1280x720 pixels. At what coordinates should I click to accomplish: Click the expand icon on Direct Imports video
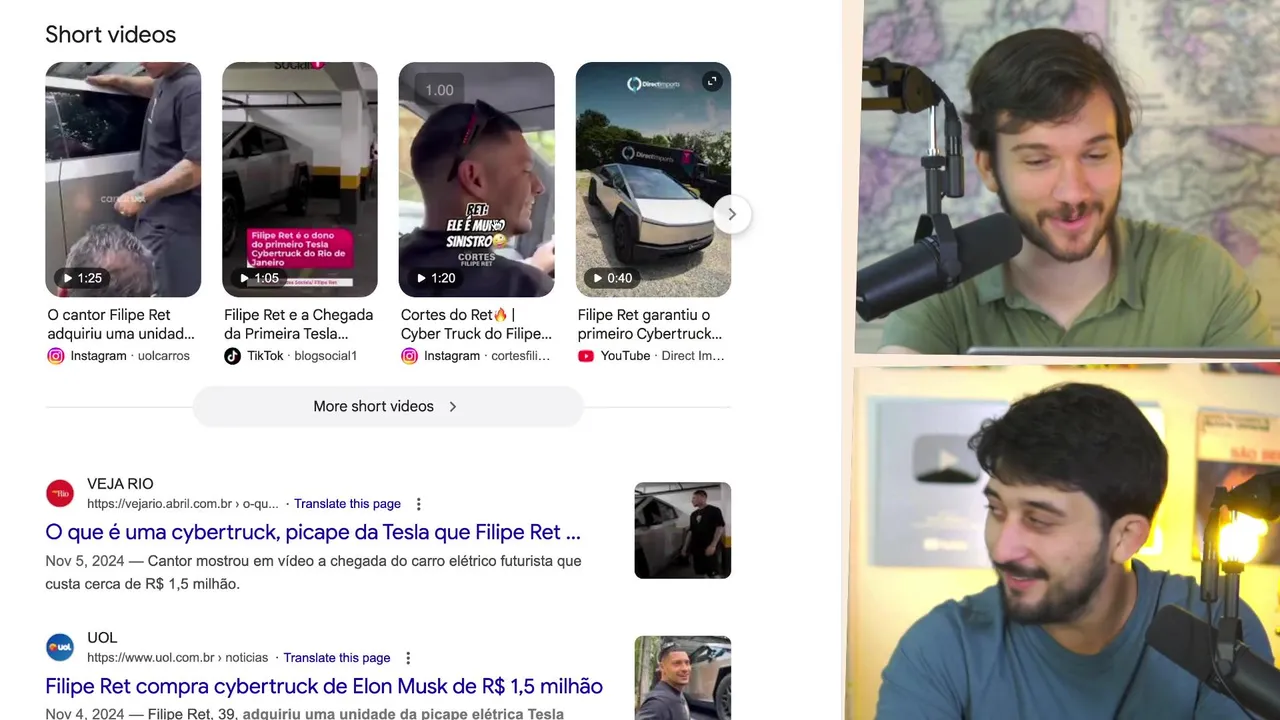712,82
